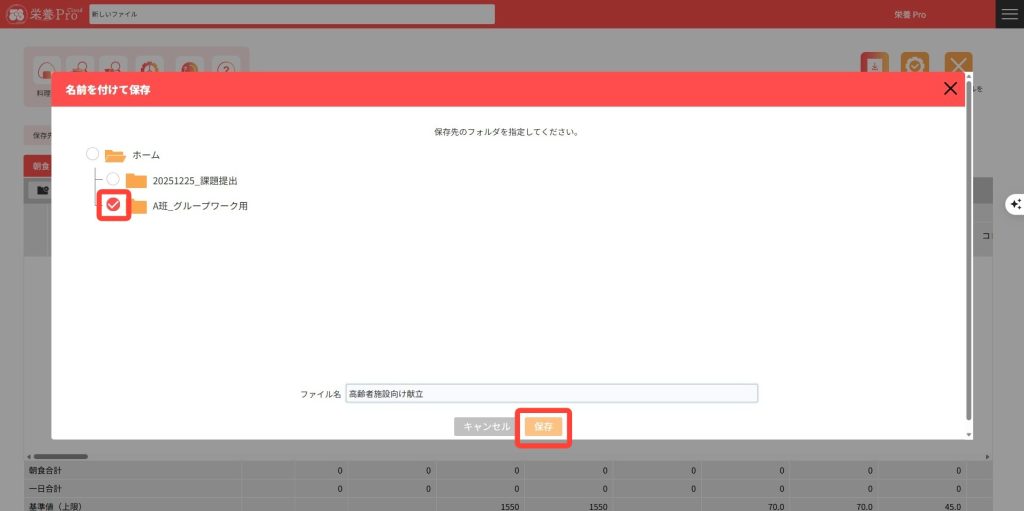Click the 20251225_課題提出 folder name
The height and width of the screenshot is (511, 1024).
[x=195, y=181]
